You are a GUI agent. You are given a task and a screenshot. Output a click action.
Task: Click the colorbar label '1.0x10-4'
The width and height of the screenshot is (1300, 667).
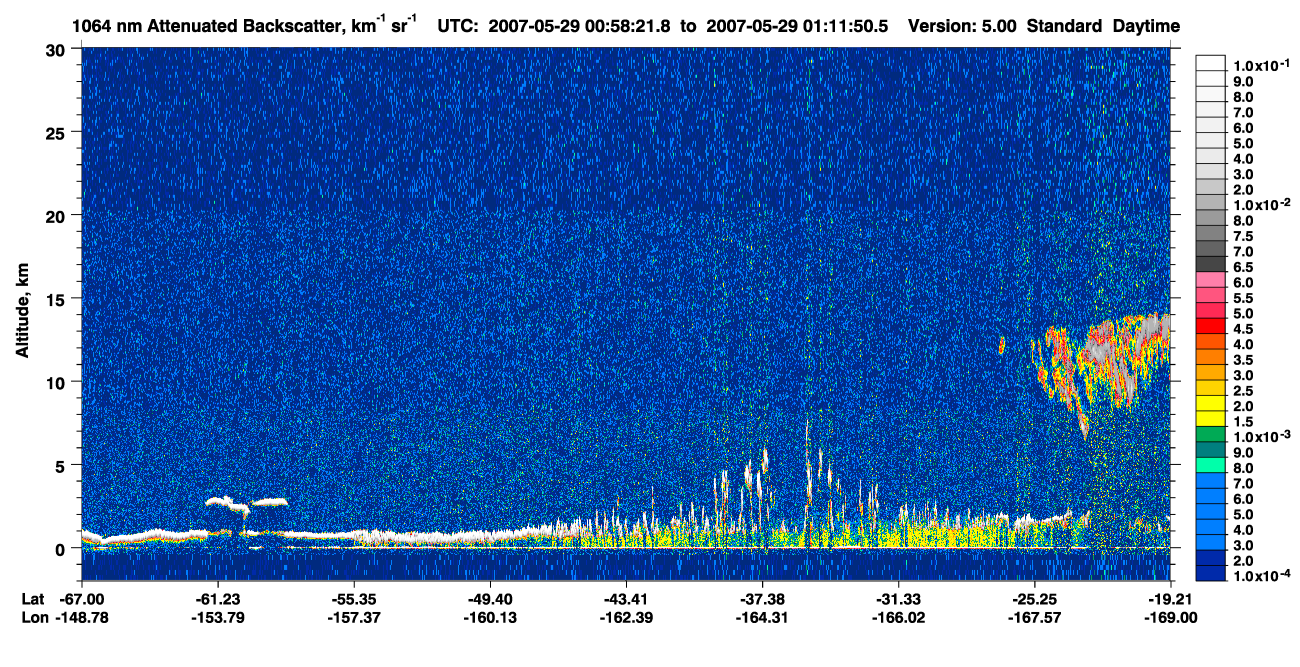point(1263,576)
